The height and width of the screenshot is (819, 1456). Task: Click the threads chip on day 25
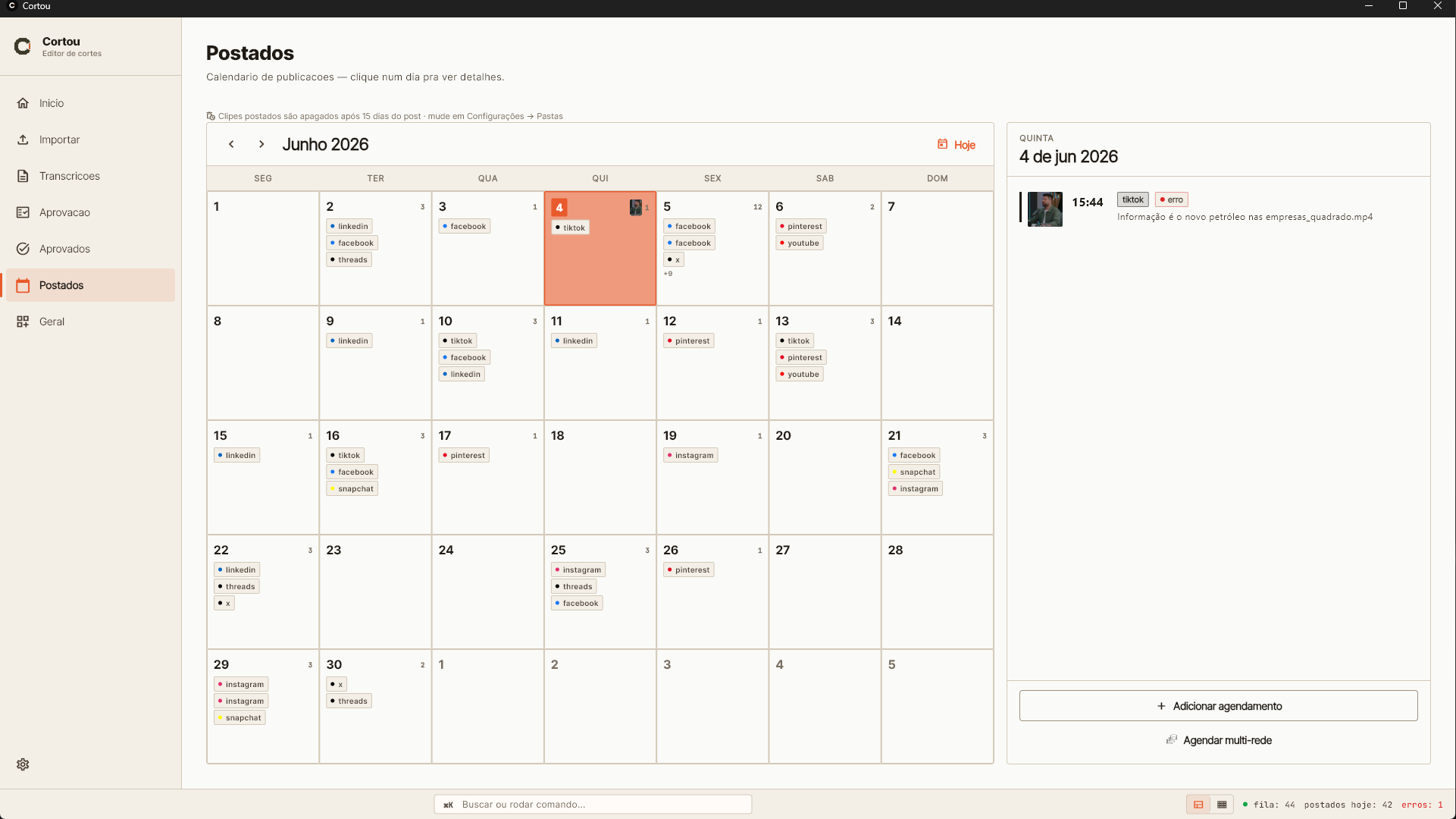(574, 586)
